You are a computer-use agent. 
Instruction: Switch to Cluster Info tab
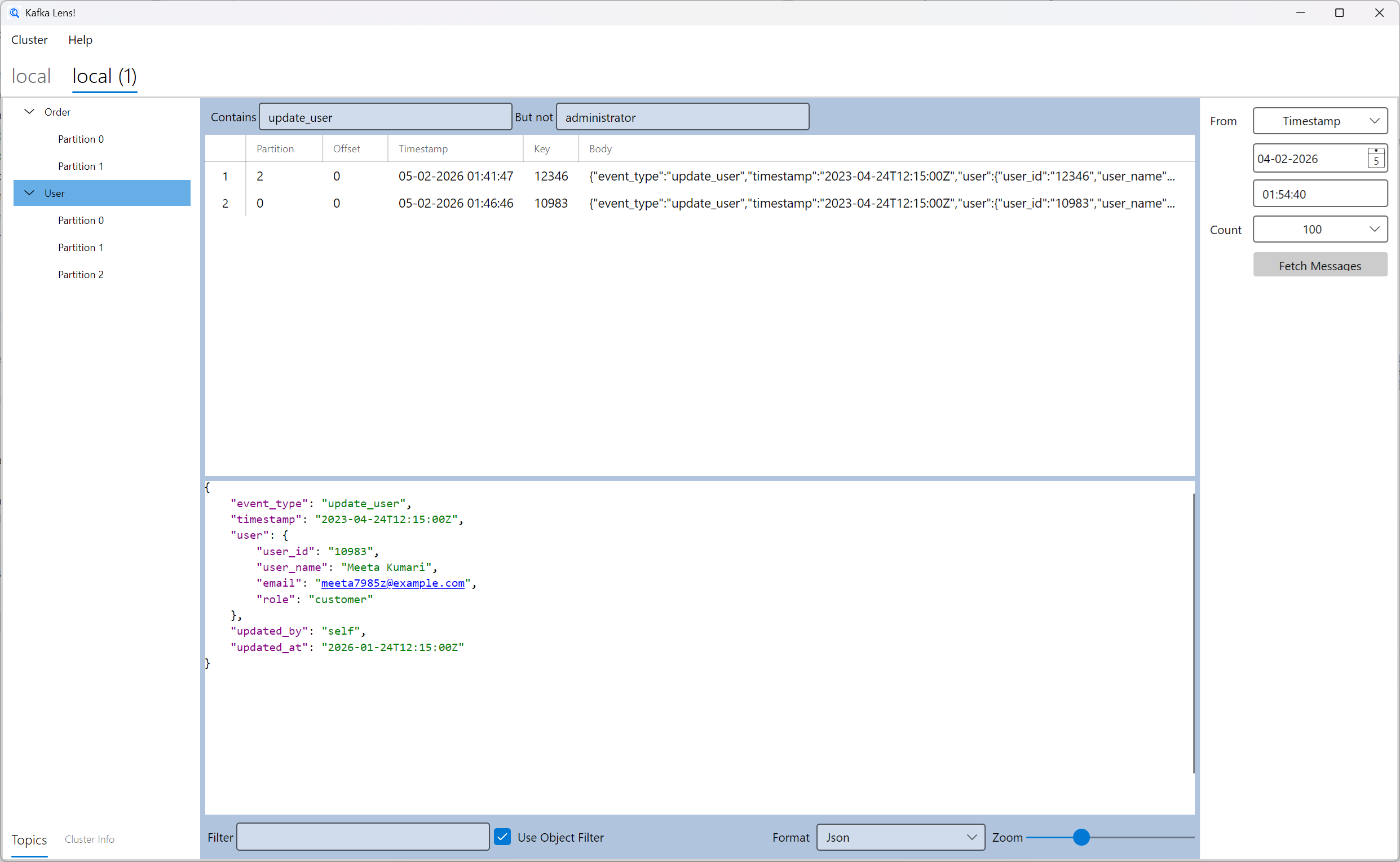tap(90, 839)
